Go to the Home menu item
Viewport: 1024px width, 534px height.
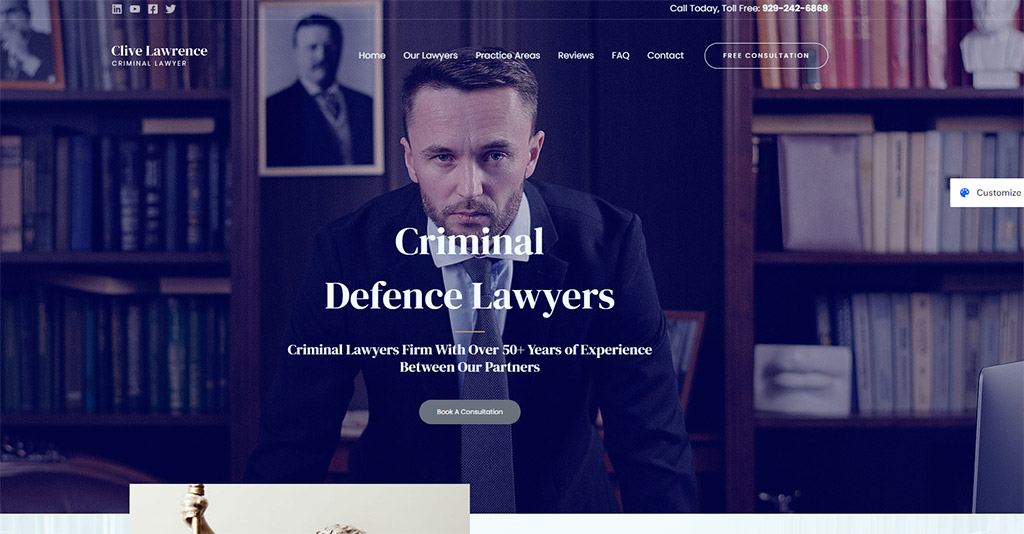pos(372,55)
